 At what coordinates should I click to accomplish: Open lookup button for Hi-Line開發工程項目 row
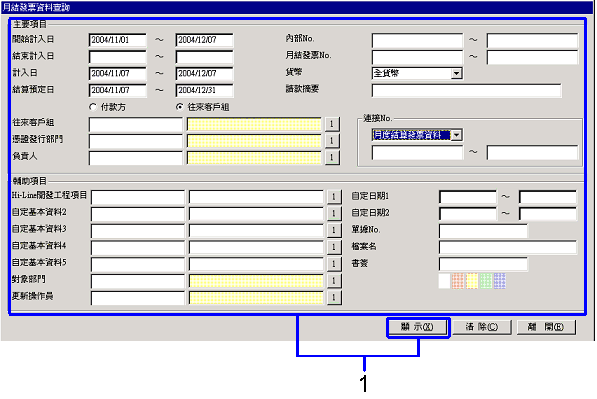point(334,197)
